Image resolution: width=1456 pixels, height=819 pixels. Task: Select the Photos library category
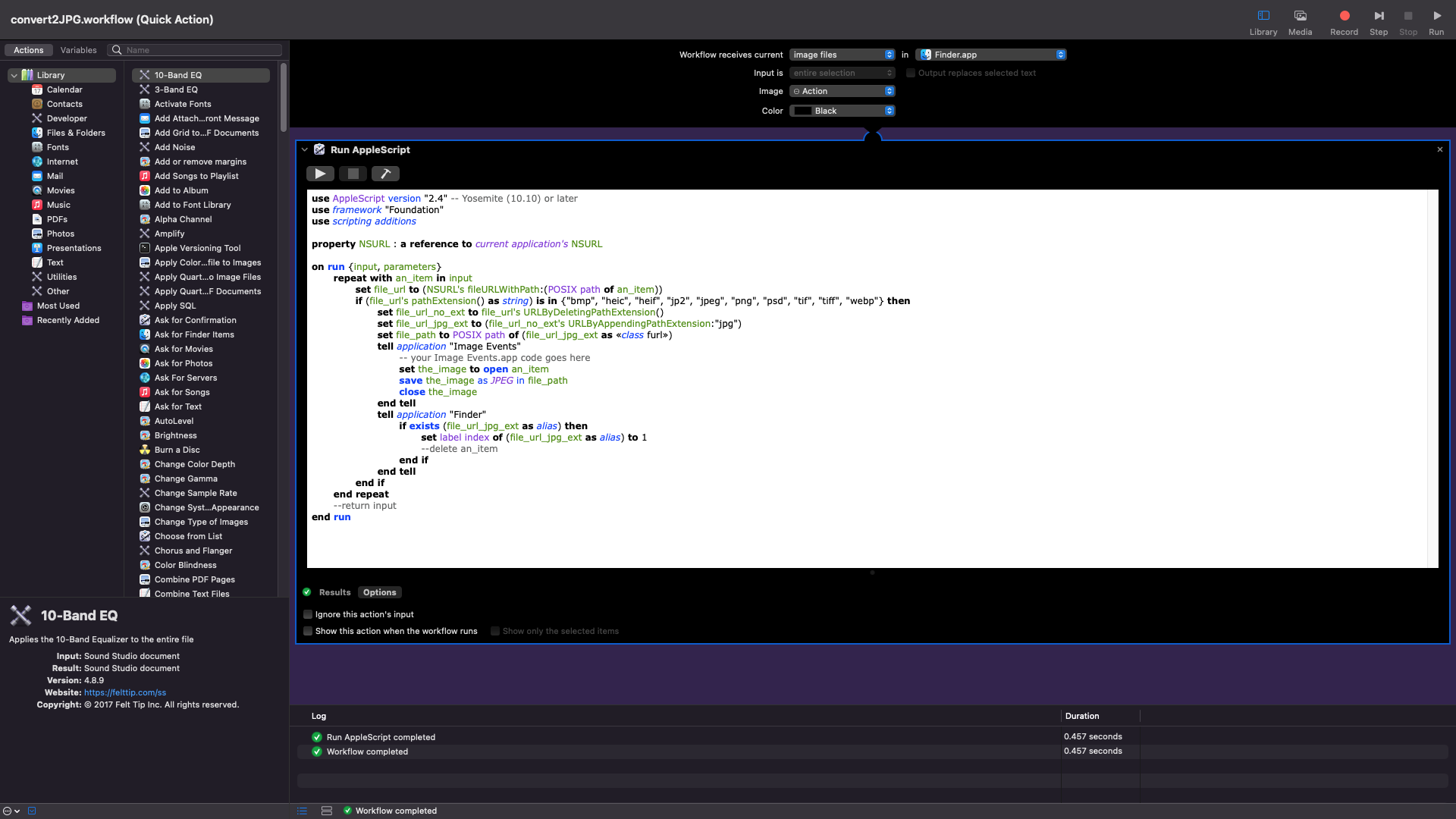[x=61, y=234]
